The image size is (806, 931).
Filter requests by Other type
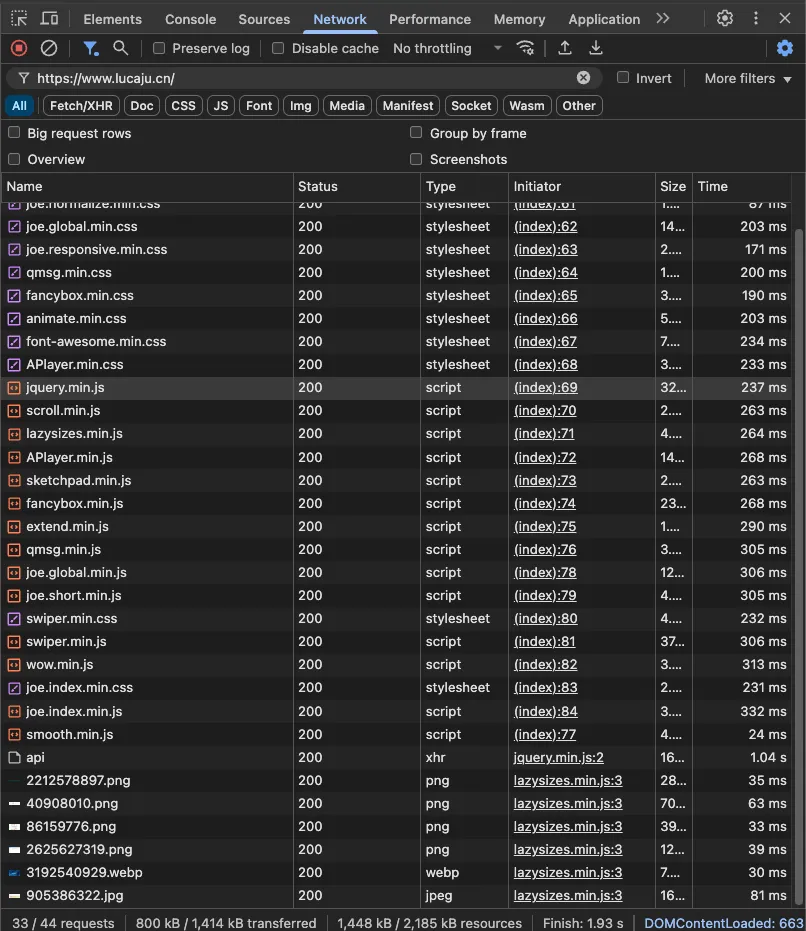(579, 106)
